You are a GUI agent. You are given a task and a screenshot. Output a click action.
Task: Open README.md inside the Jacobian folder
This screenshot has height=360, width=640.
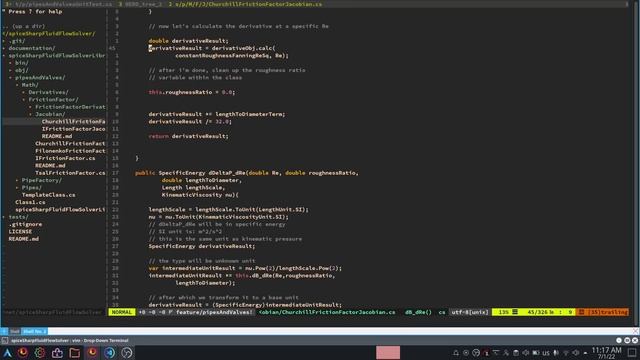[57, 136]
